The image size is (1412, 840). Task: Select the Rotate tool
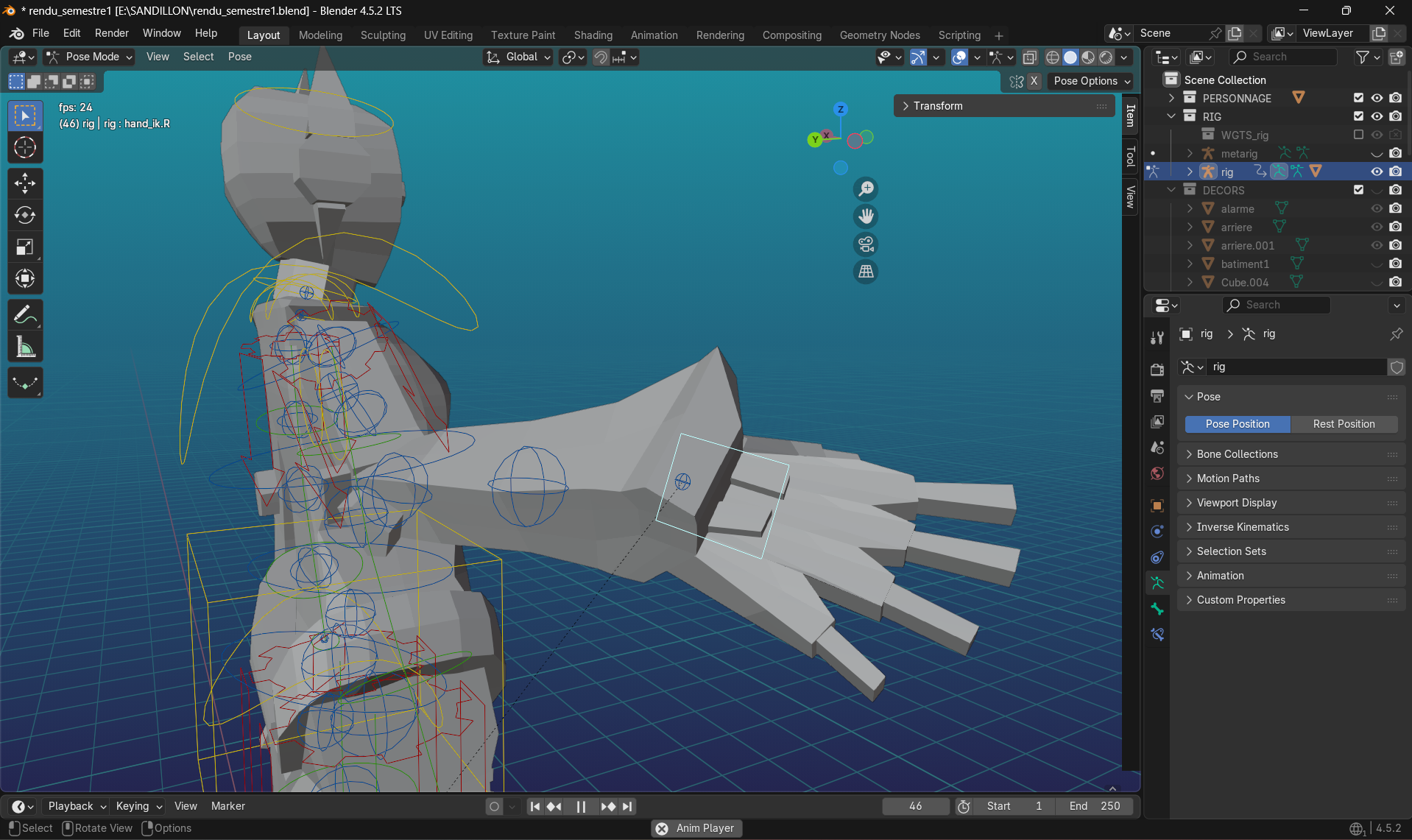pos(25,215)
